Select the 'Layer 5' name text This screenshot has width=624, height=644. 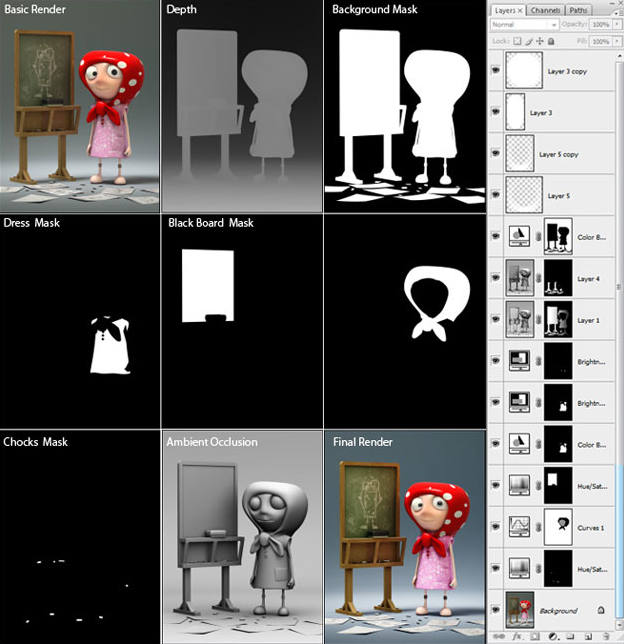click(559, 196)
